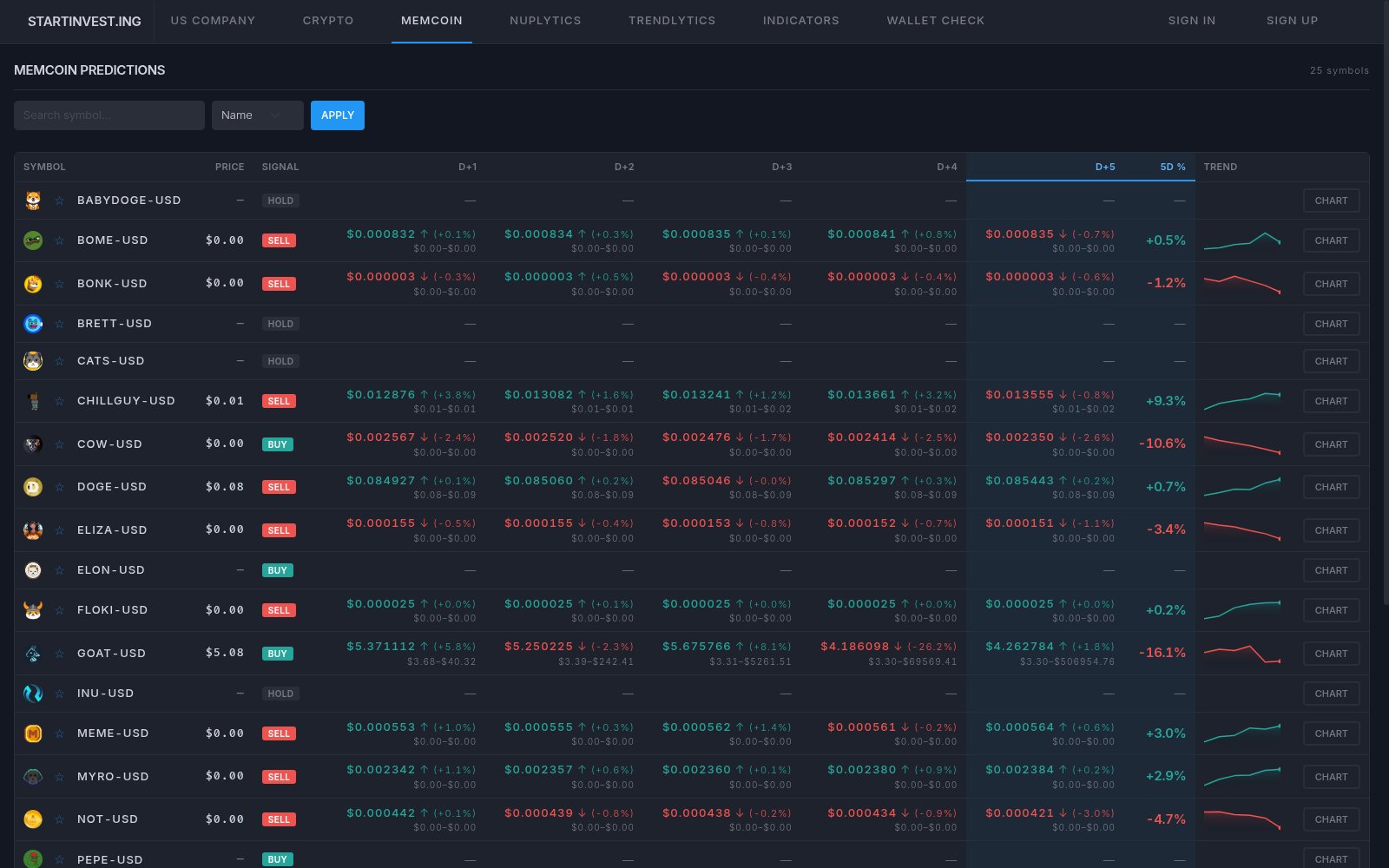Sort by the 5D % column header
This screenshot has height=868, width=1389.
coord(1173,167)
